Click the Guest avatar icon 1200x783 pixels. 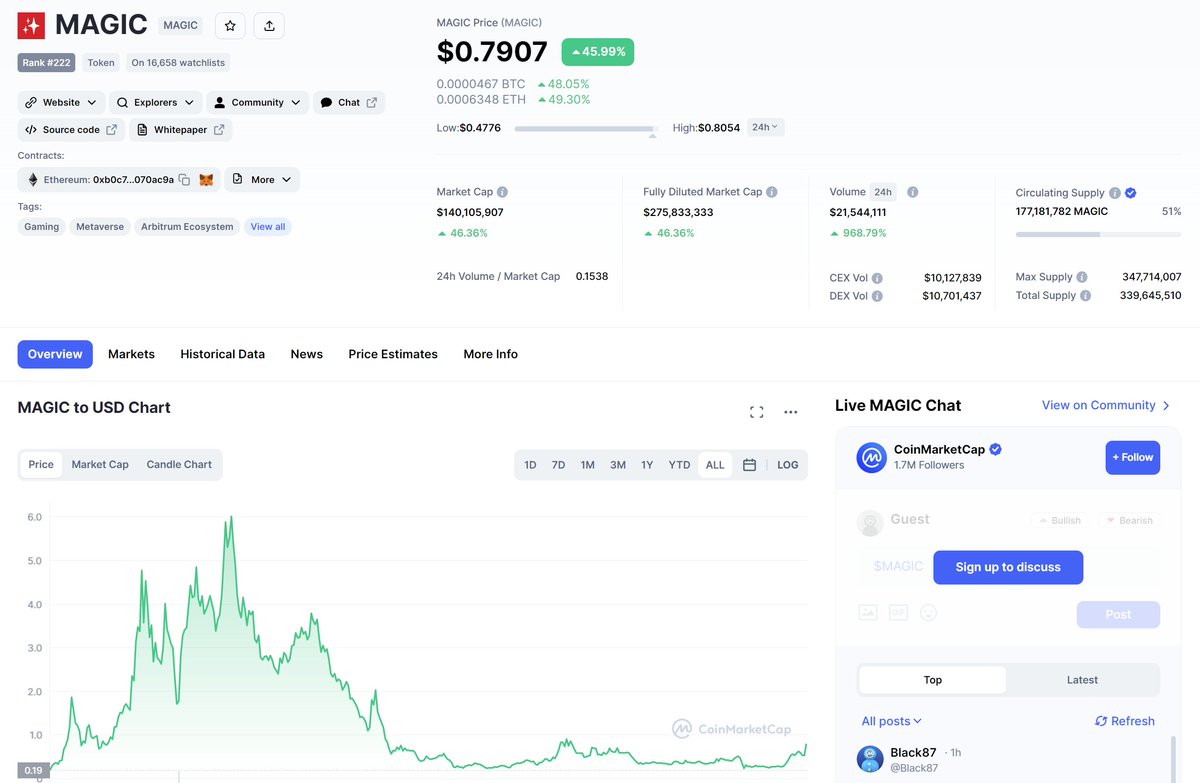(871, 523)
